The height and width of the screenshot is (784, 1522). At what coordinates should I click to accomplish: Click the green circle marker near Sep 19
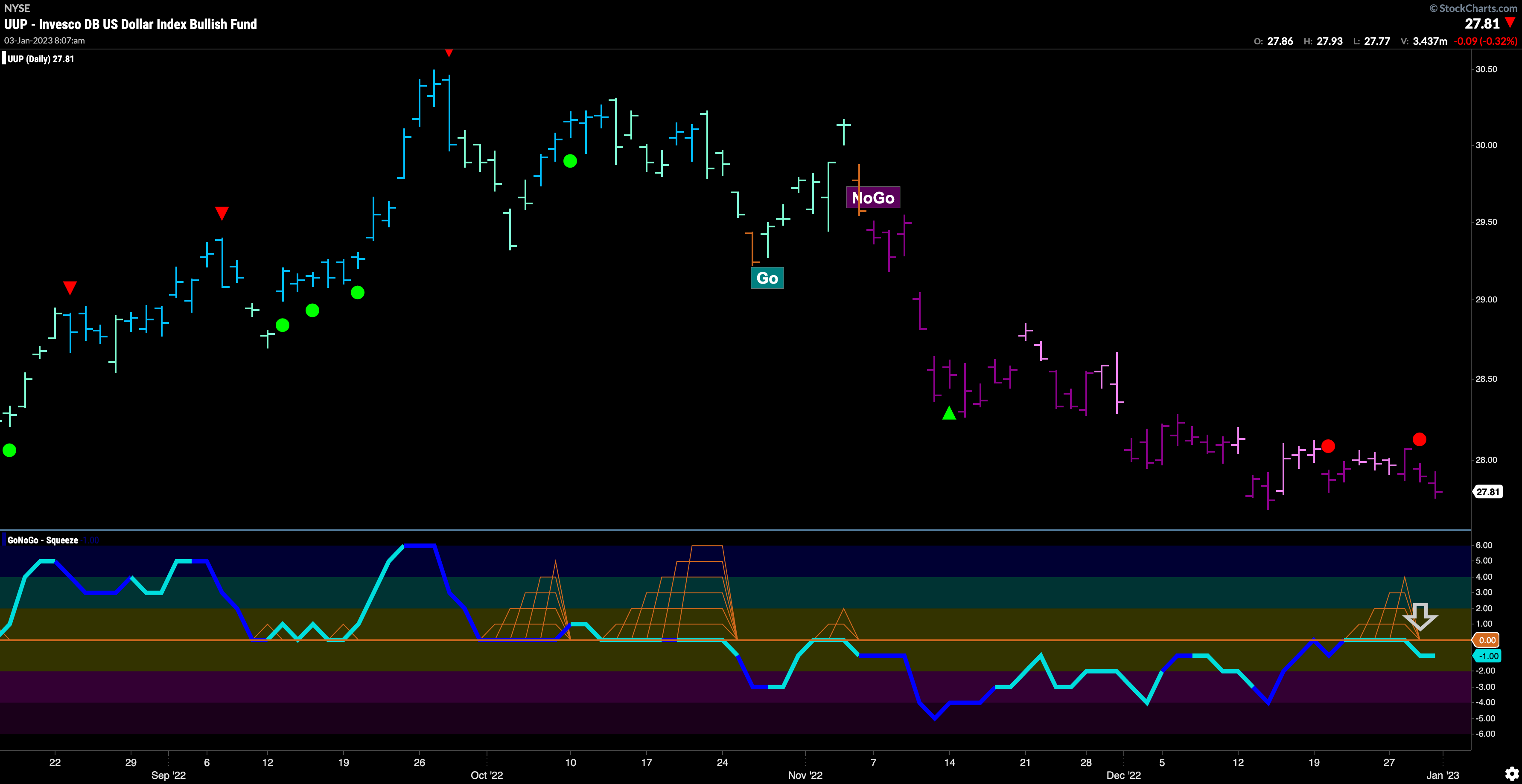[358, 292]
